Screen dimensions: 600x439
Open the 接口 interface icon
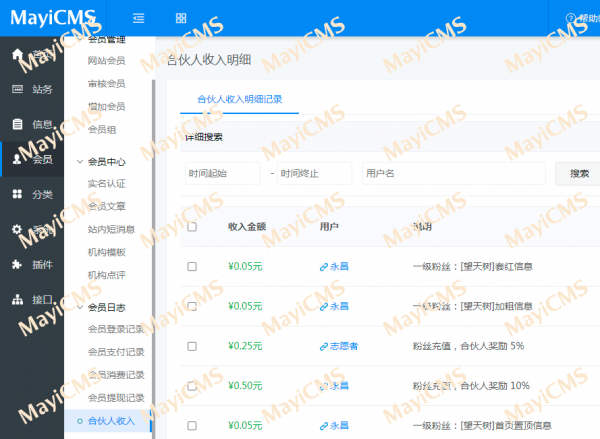tap(17, 299)
